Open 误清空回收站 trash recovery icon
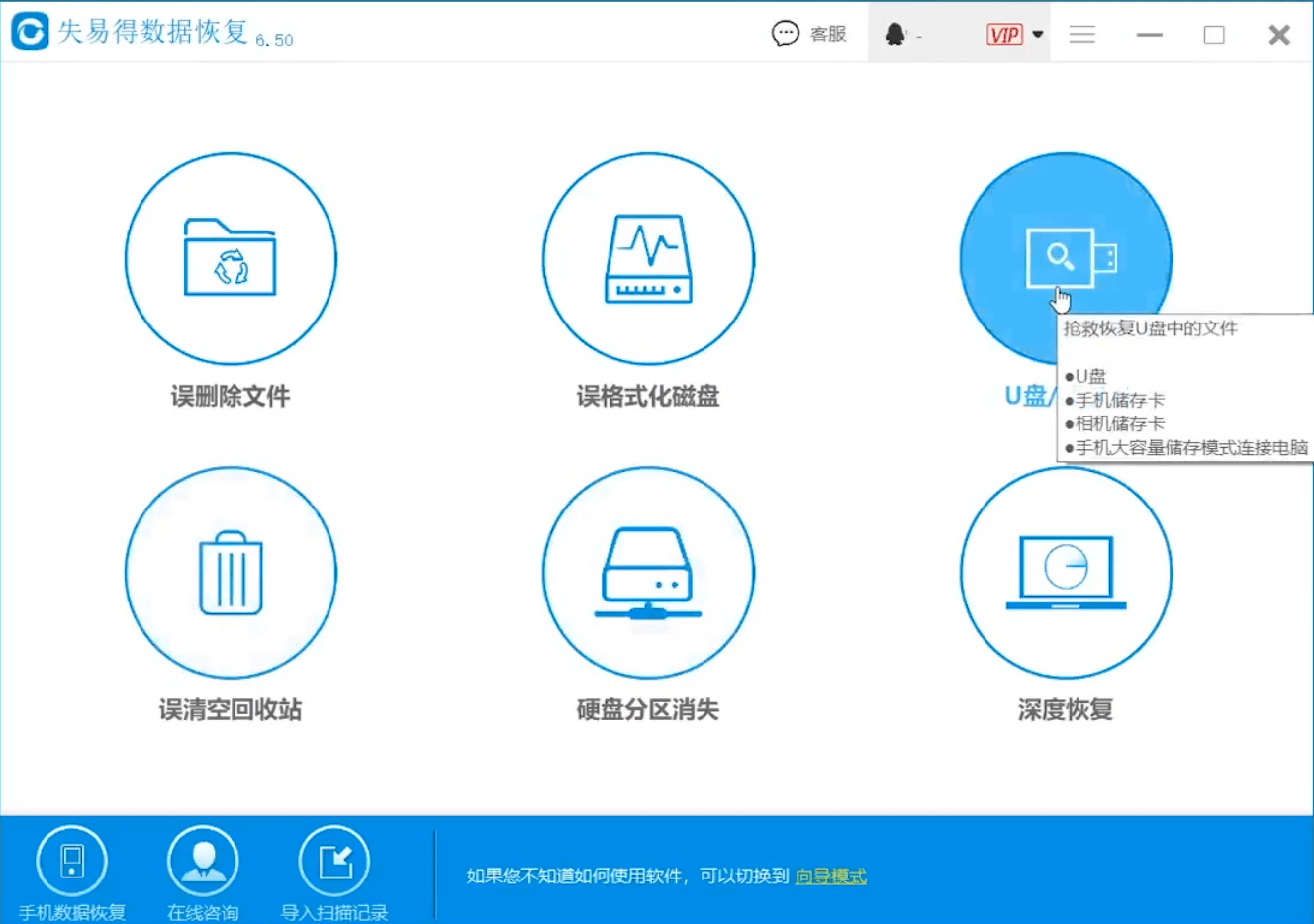This screenshot has height=924, width=1314. pos(230,572)
